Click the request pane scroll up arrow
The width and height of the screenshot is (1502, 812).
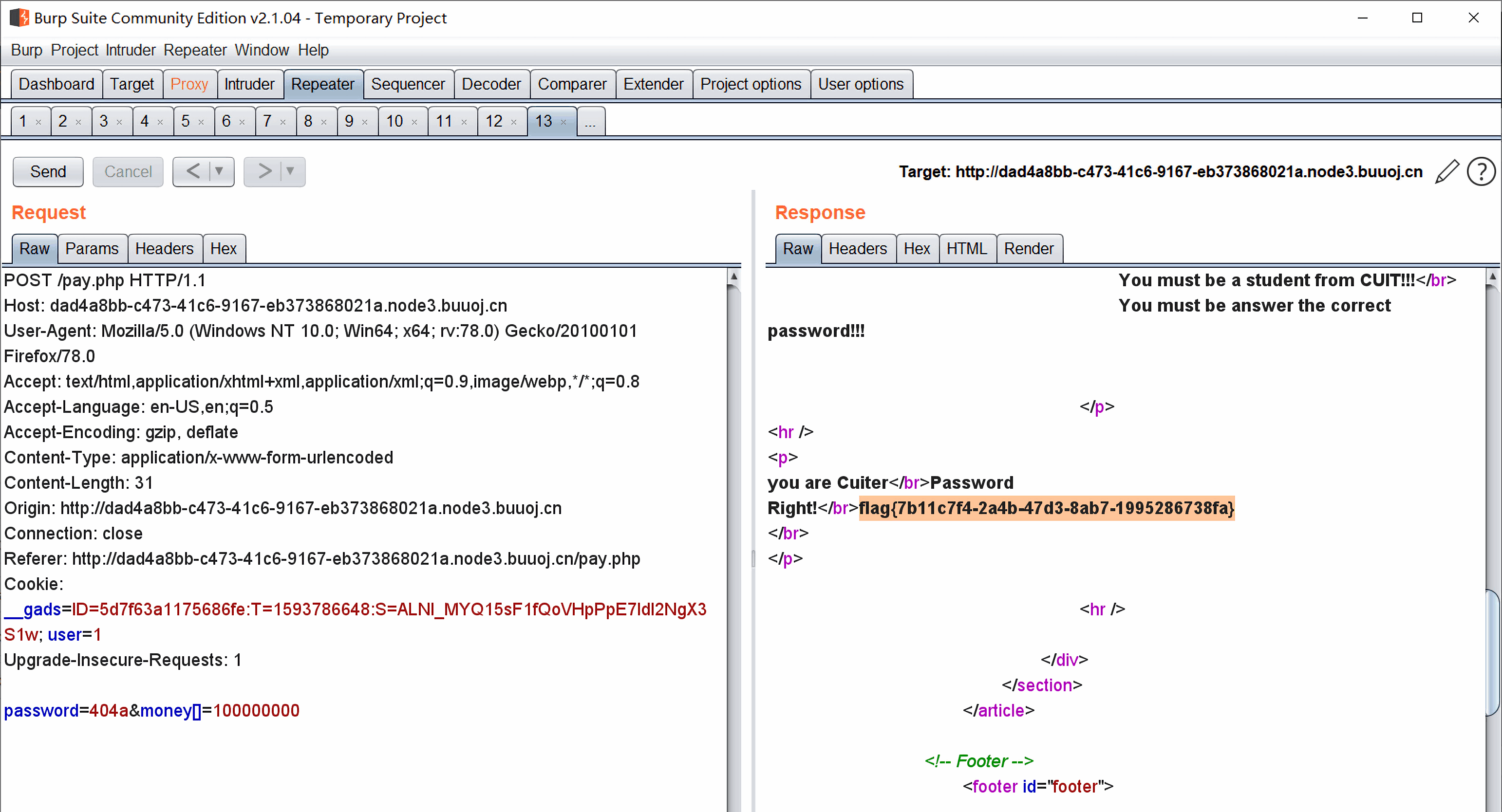tap(734, 277)
